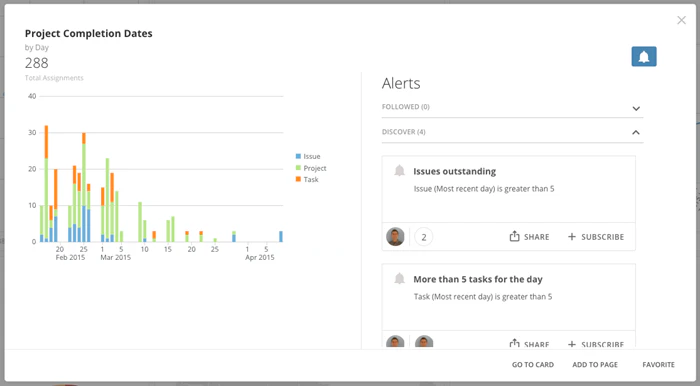Click the Alerts heading

[401, 83]
